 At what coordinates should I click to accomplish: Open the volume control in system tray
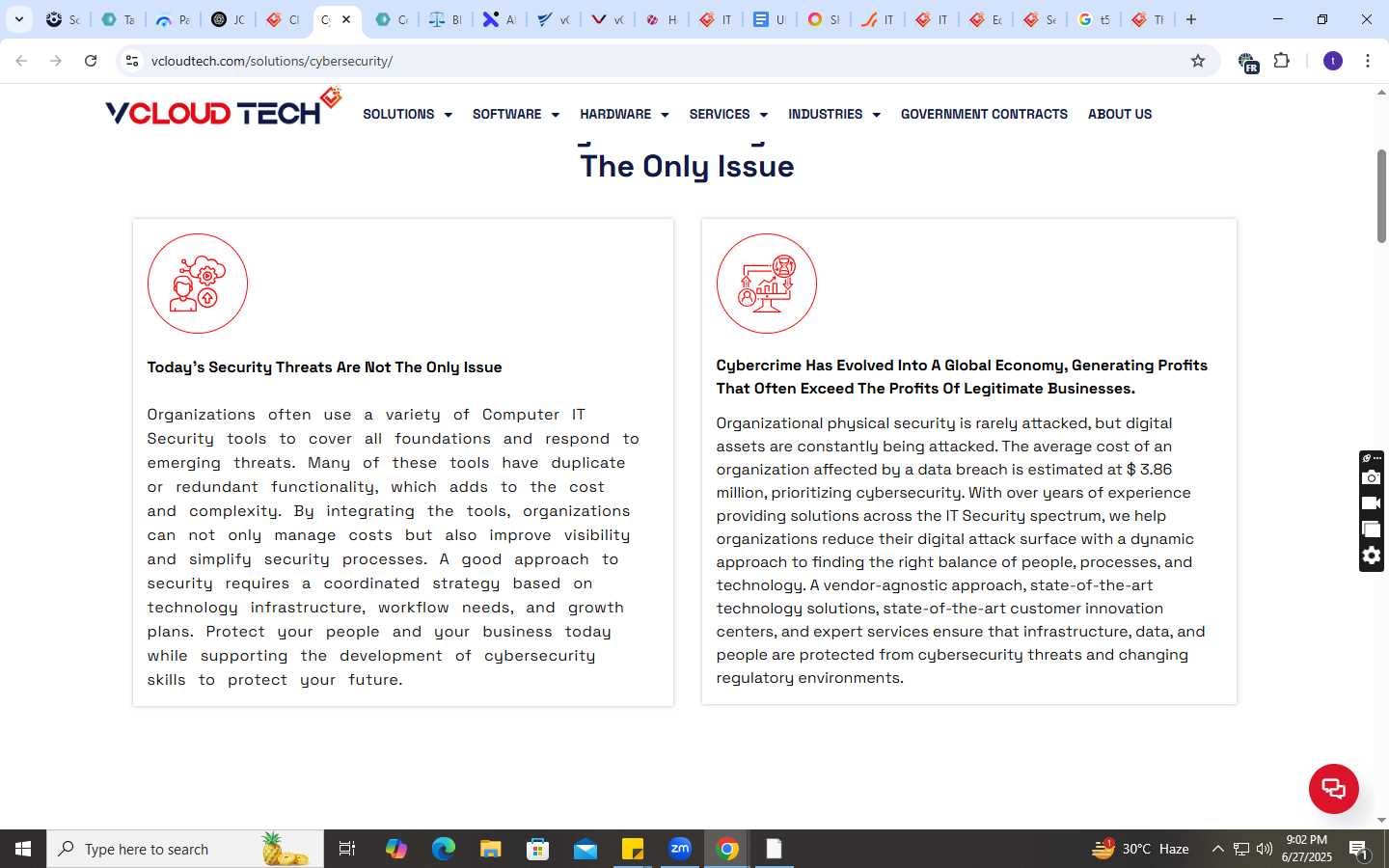click(x=1265, y=849)
